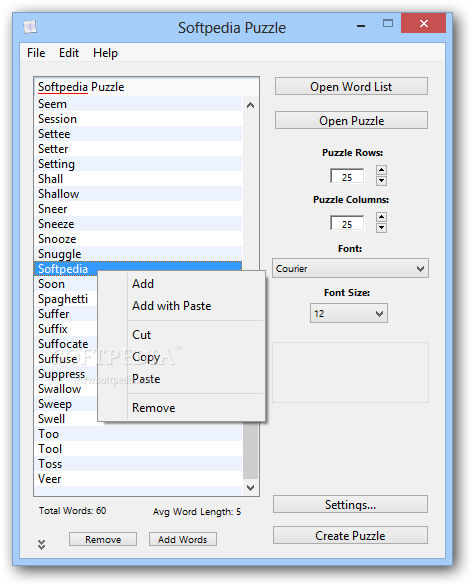Select the word Sneer in list

138,209
